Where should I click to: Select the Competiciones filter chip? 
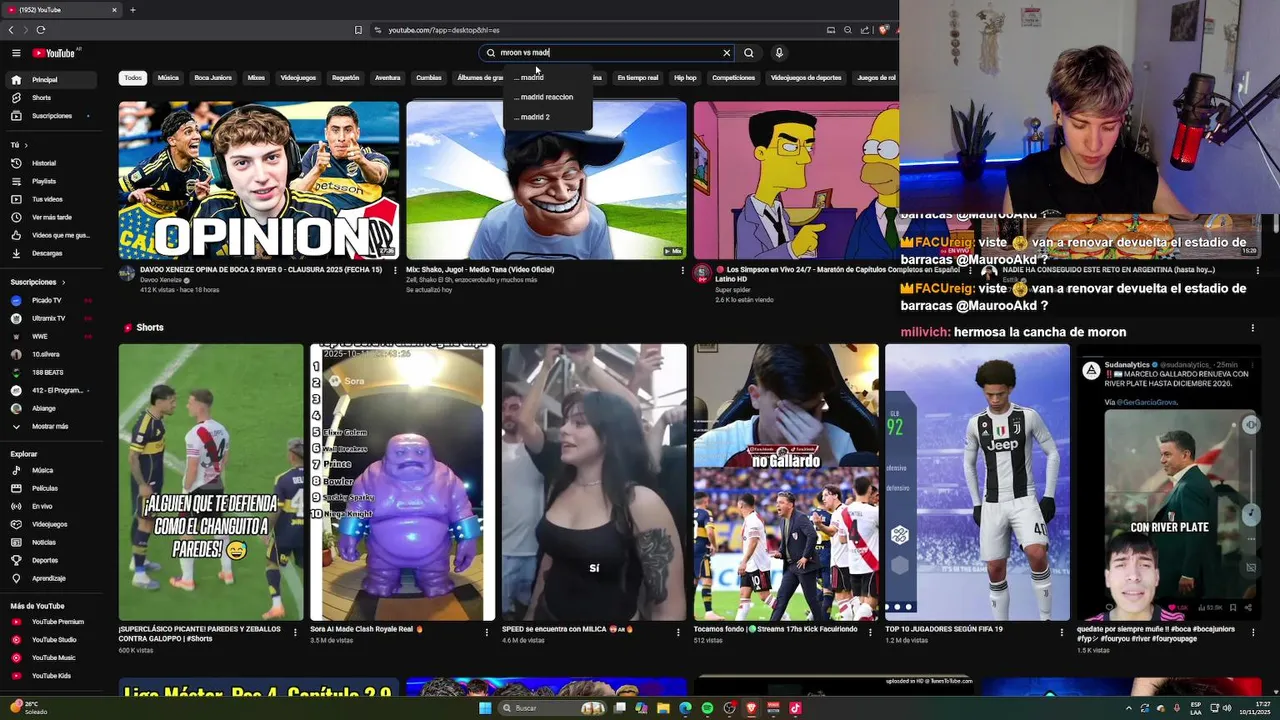734,78
